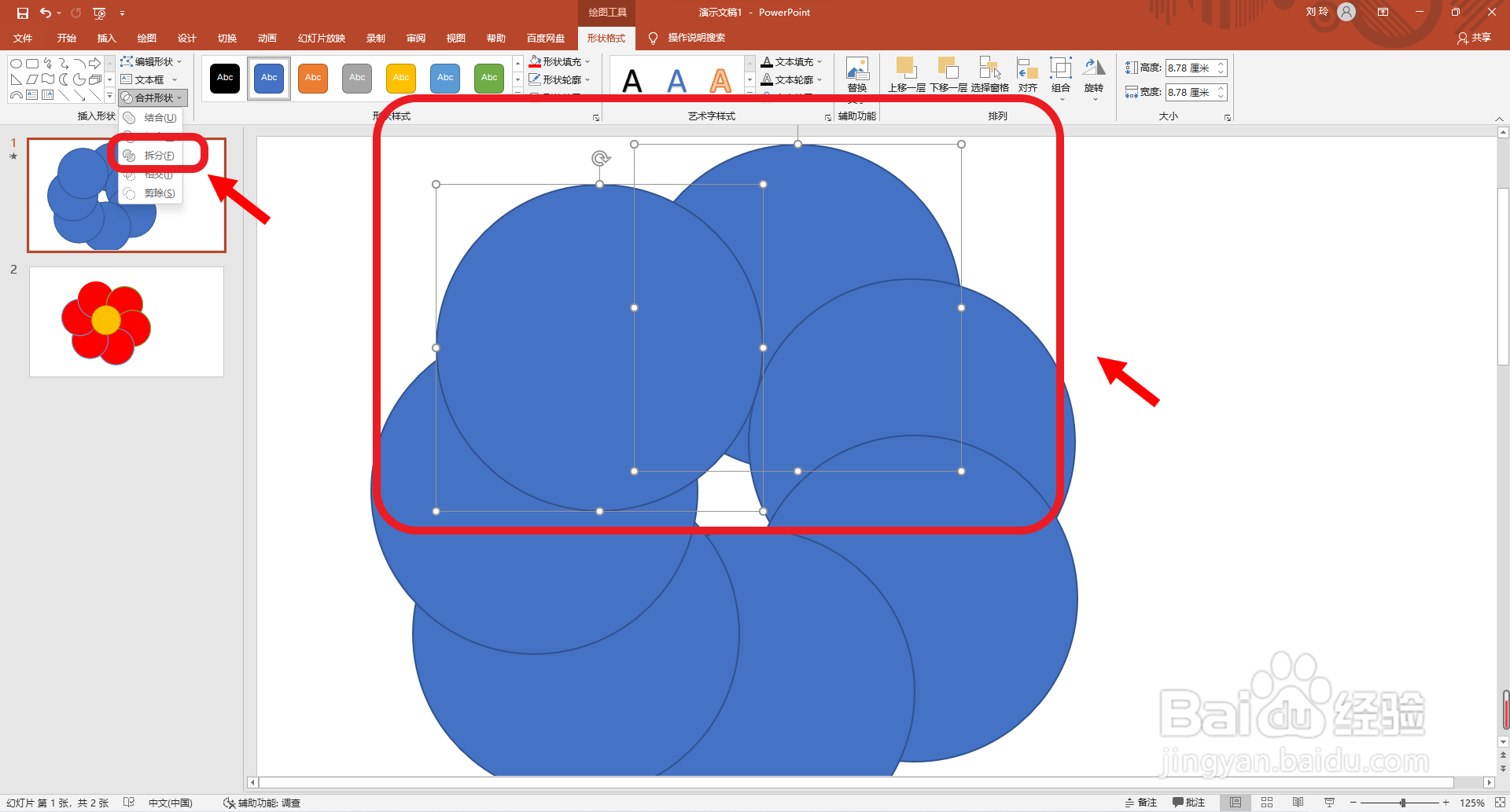Select slide 2 thumbnail with red flower

pyautogui.click(x=127, y=321)
